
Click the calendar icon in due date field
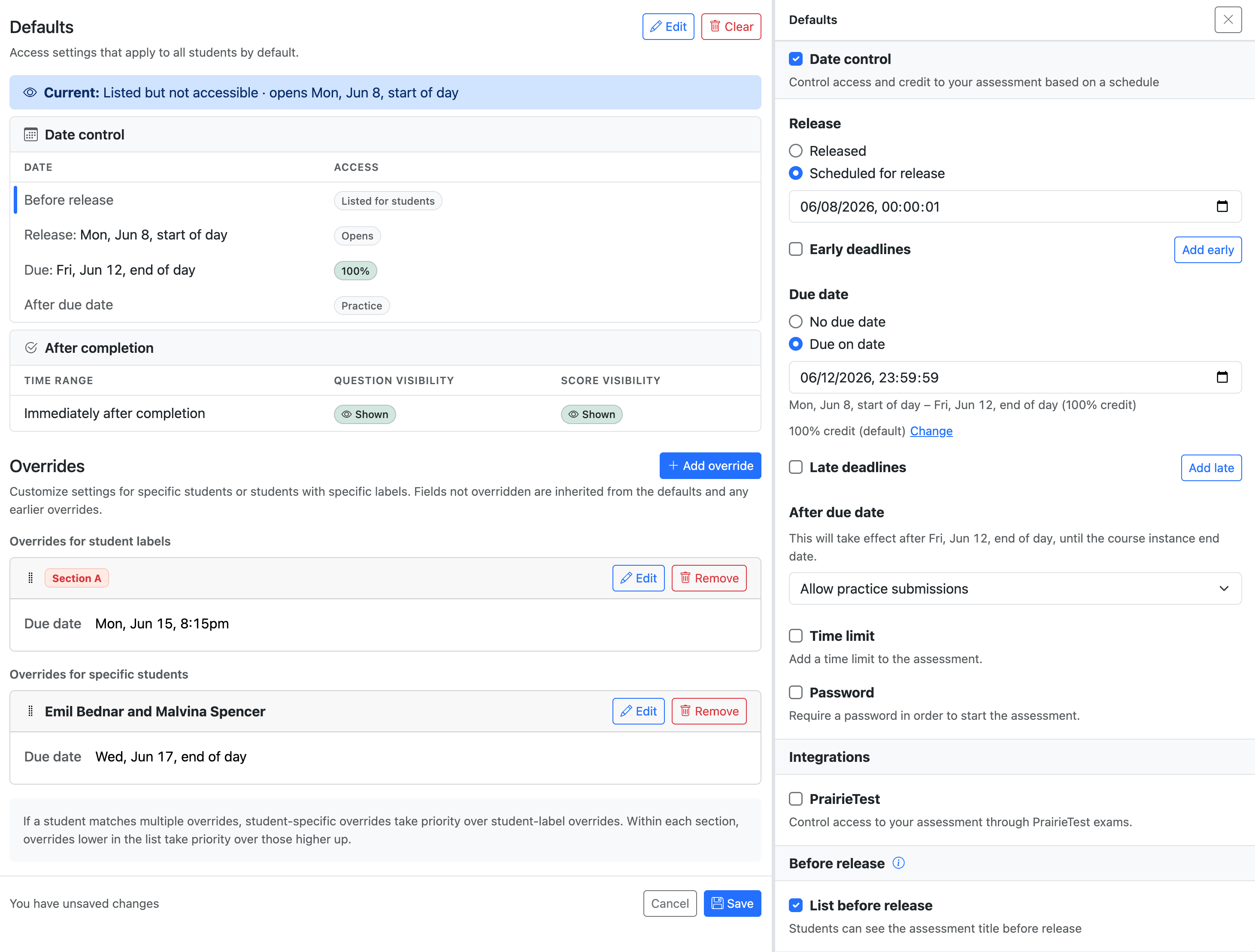(x=1222, y=377)
